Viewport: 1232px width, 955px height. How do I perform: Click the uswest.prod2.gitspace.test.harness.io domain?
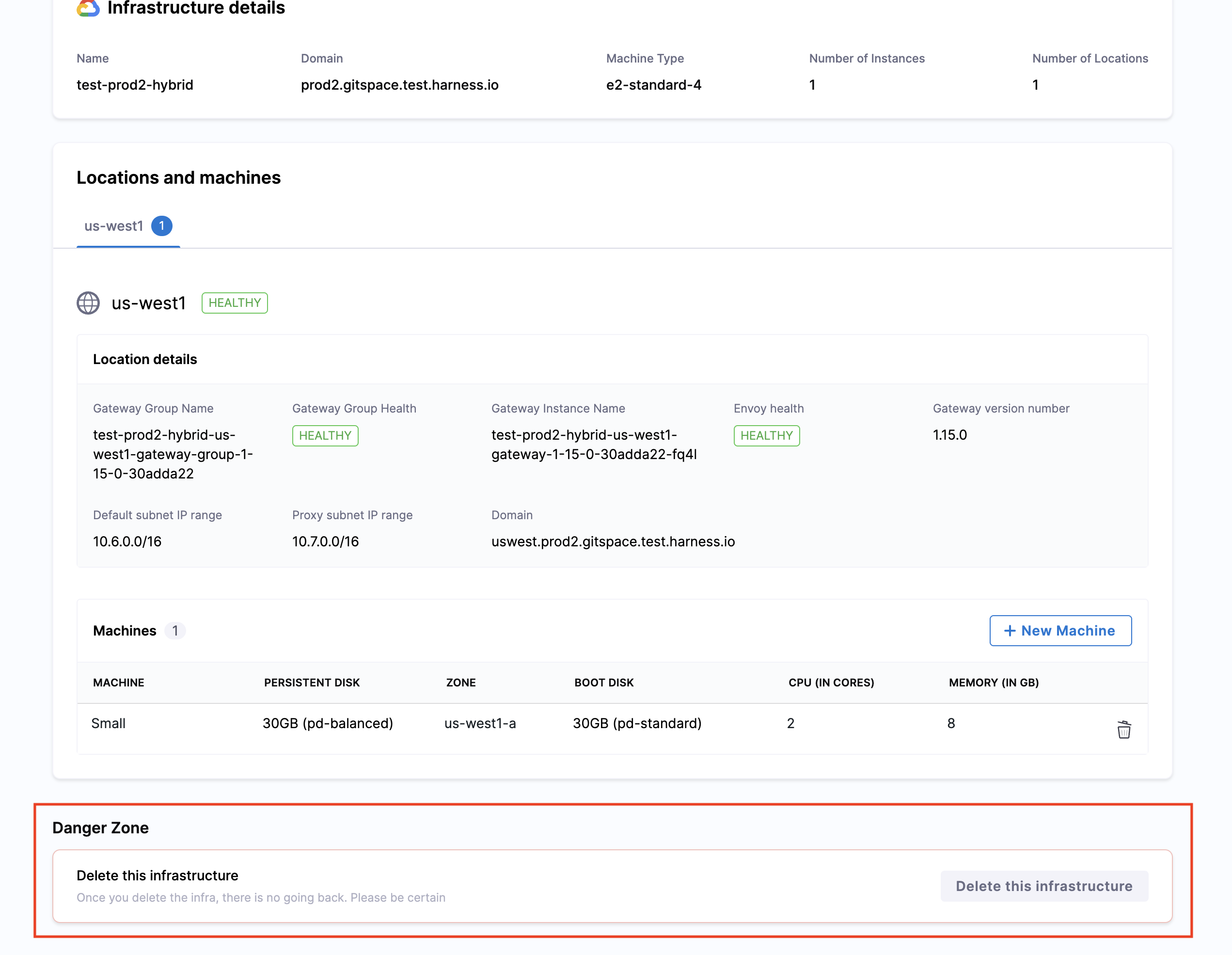(613, 541)
